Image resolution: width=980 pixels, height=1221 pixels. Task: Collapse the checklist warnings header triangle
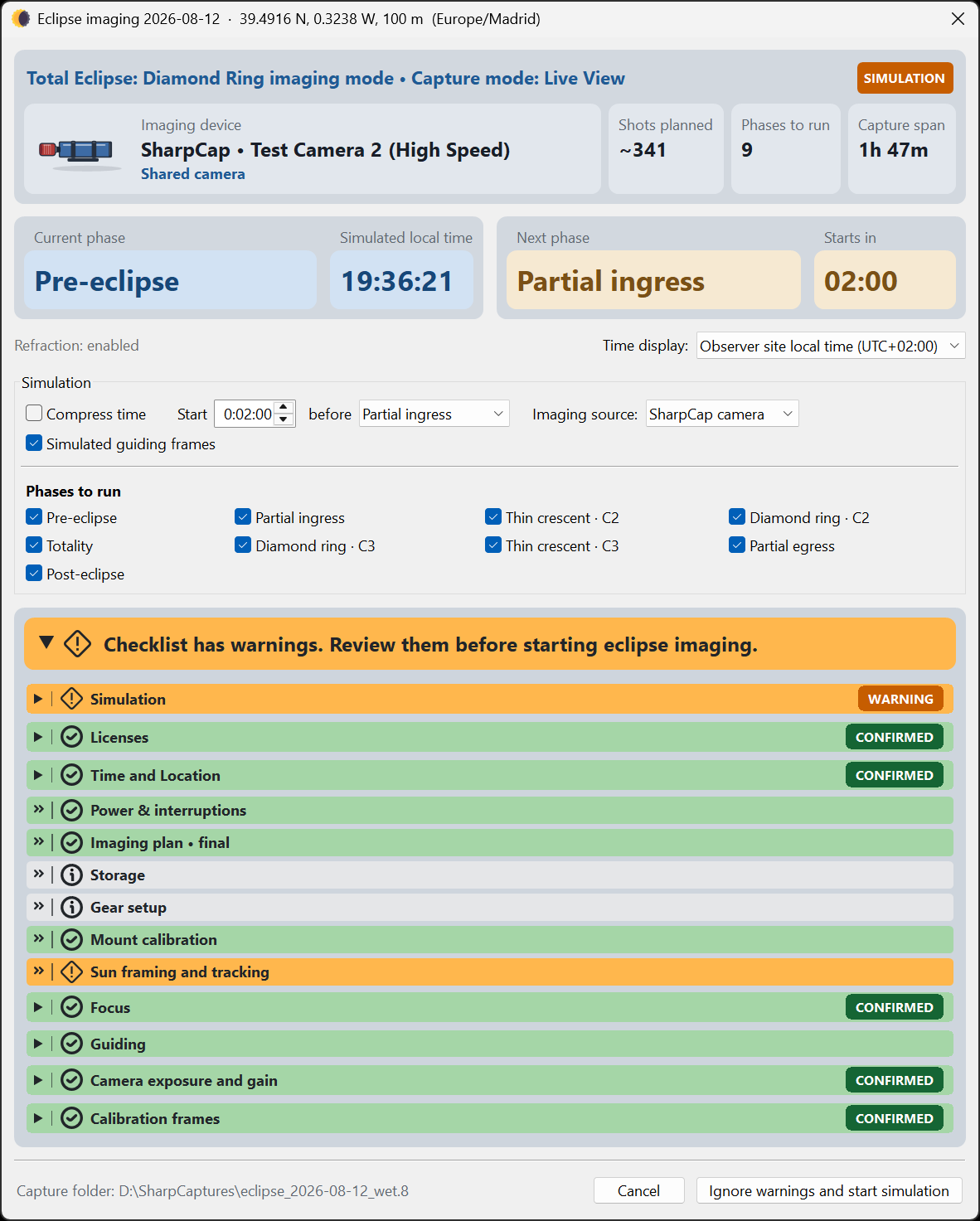(46, 642)
